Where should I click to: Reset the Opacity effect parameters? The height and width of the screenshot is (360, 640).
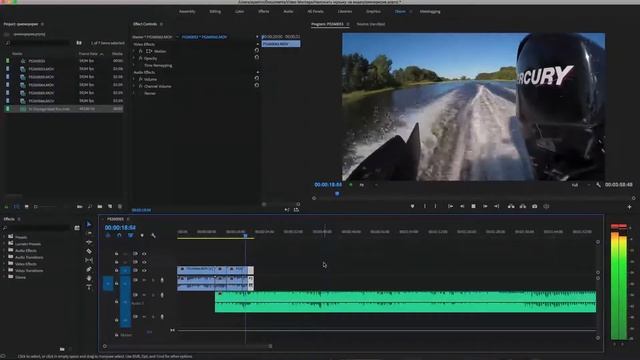tap(257, 58)
